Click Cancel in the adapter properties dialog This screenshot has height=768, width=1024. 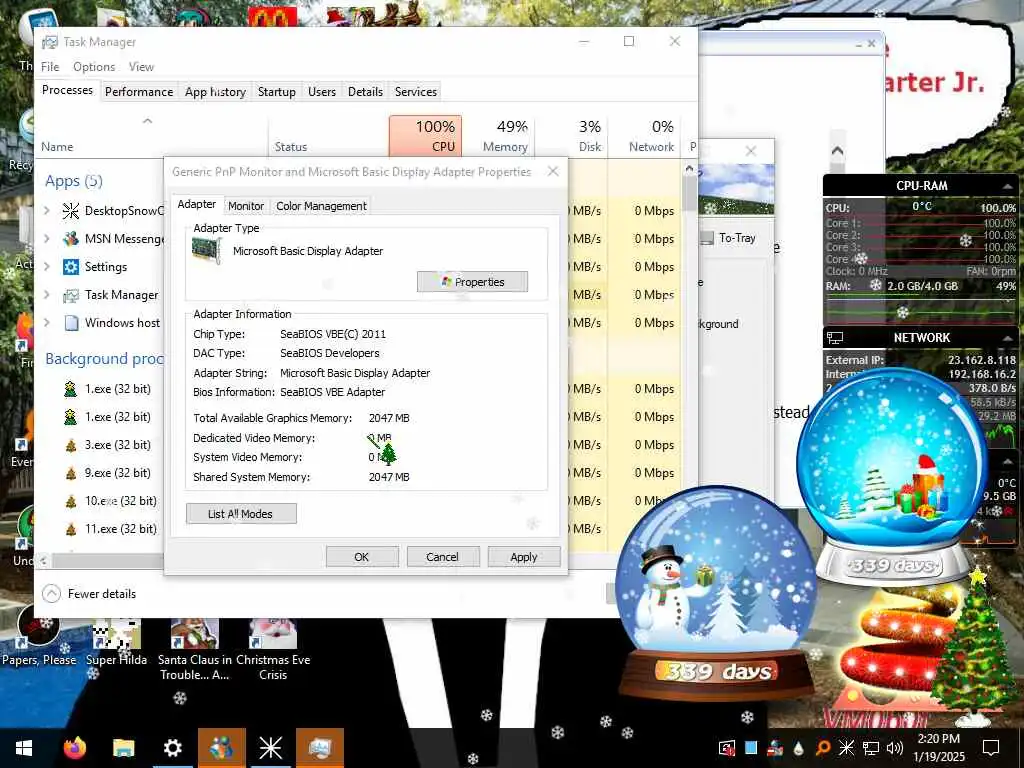point(443,557)
